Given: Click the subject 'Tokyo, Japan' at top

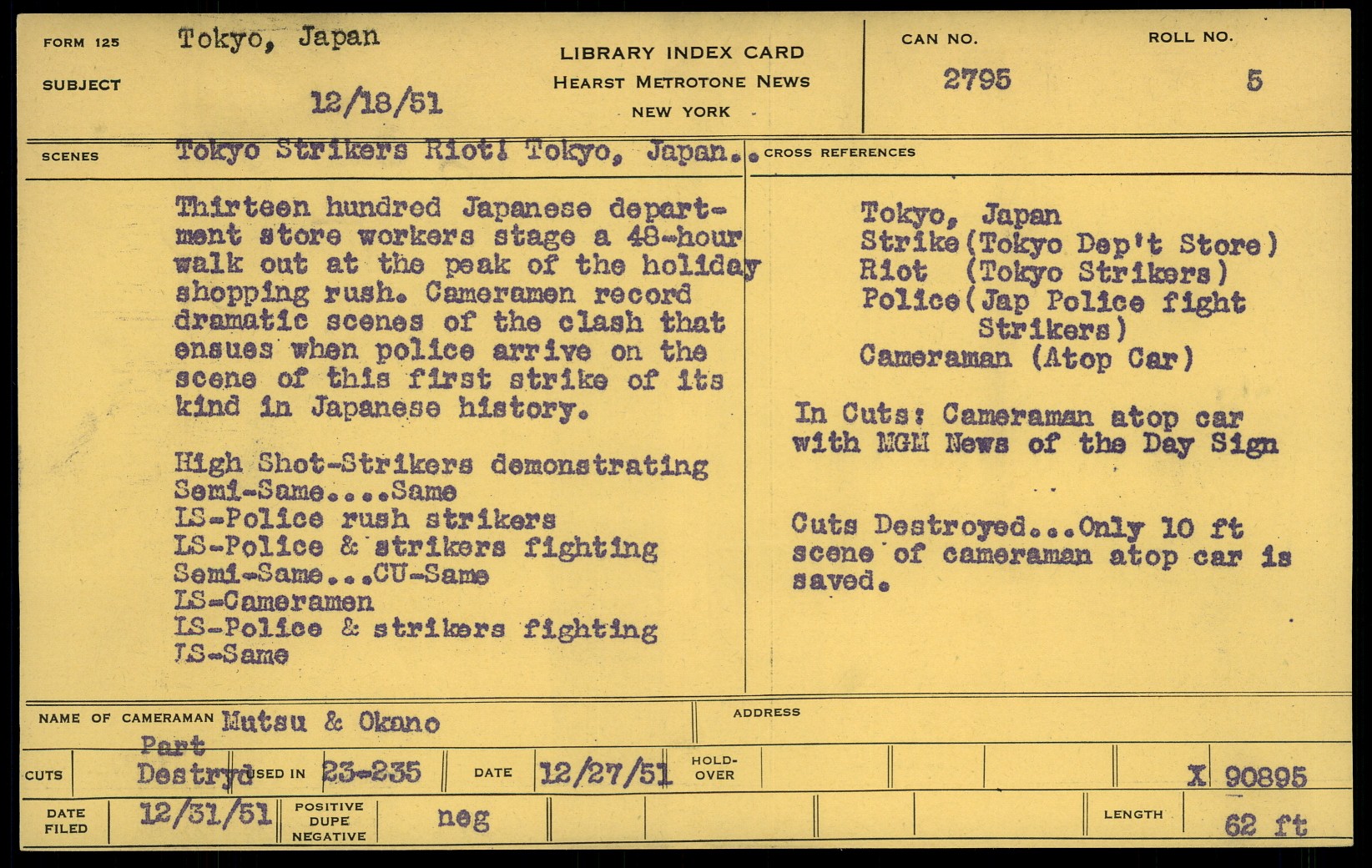Looking at the screenshot, I should click(278, 38).
